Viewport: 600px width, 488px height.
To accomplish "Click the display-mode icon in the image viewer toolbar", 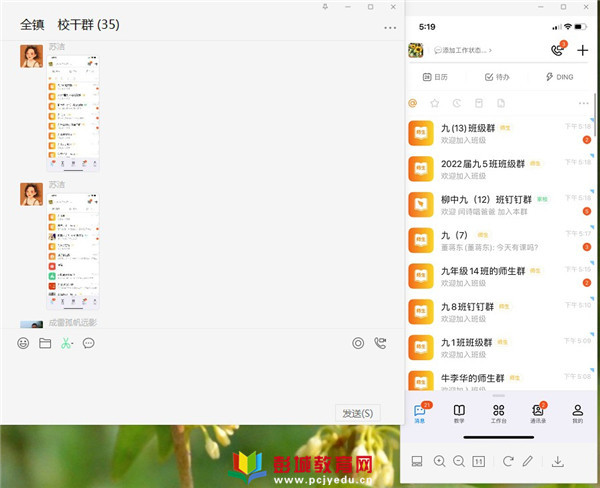I will [x=417, y=461].
